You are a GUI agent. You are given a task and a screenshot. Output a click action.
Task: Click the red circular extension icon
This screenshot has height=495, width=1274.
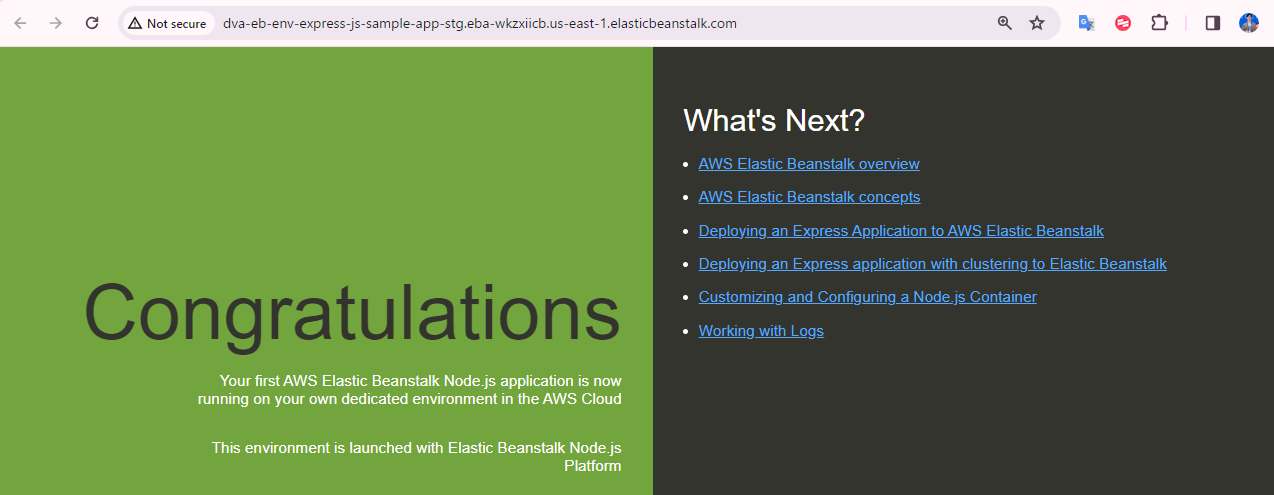(x=1123, y=23)
